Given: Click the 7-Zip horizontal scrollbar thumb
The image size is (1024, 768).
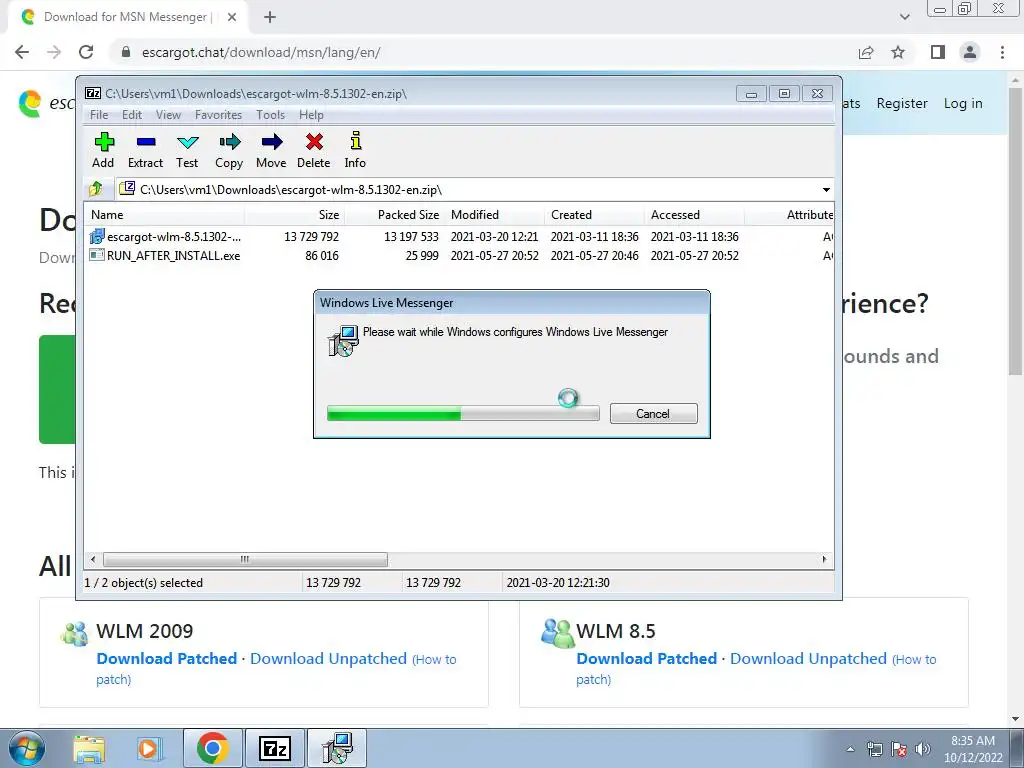Looking at the screenshot, I should (245, 560).
